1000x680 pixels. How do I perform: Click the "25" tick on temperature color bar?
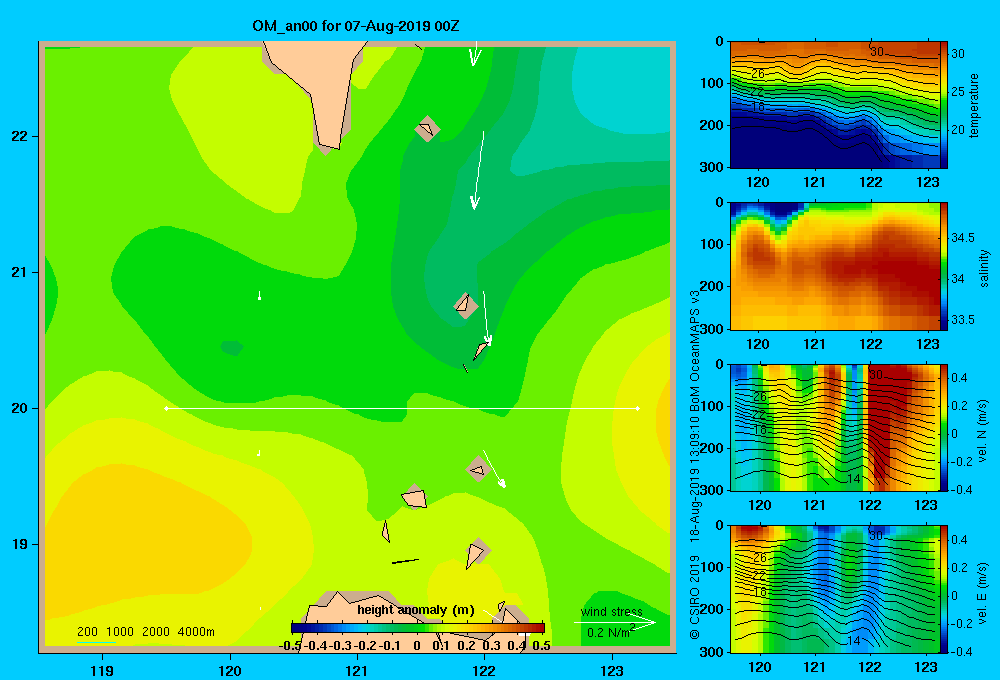click(x=958, y=92)
